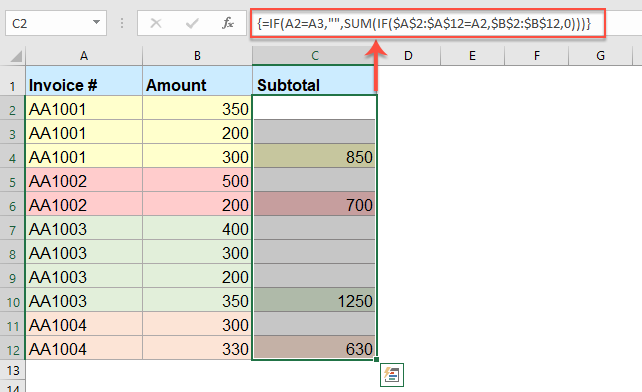642x392 pixels.
Task: Select cell B4 with amount 300
Action: 197,156
